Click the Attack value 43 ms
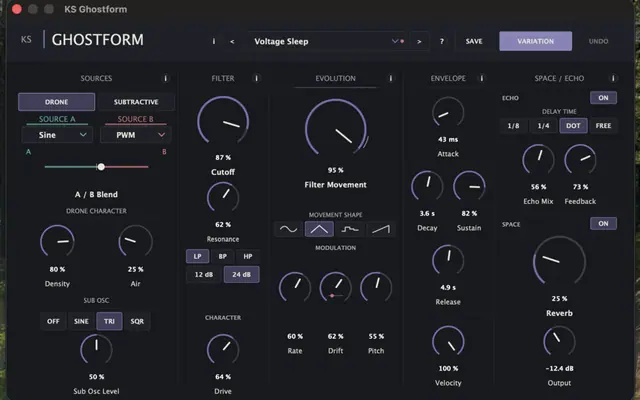This screenshot has width=640, height=400. pos(448,140)
